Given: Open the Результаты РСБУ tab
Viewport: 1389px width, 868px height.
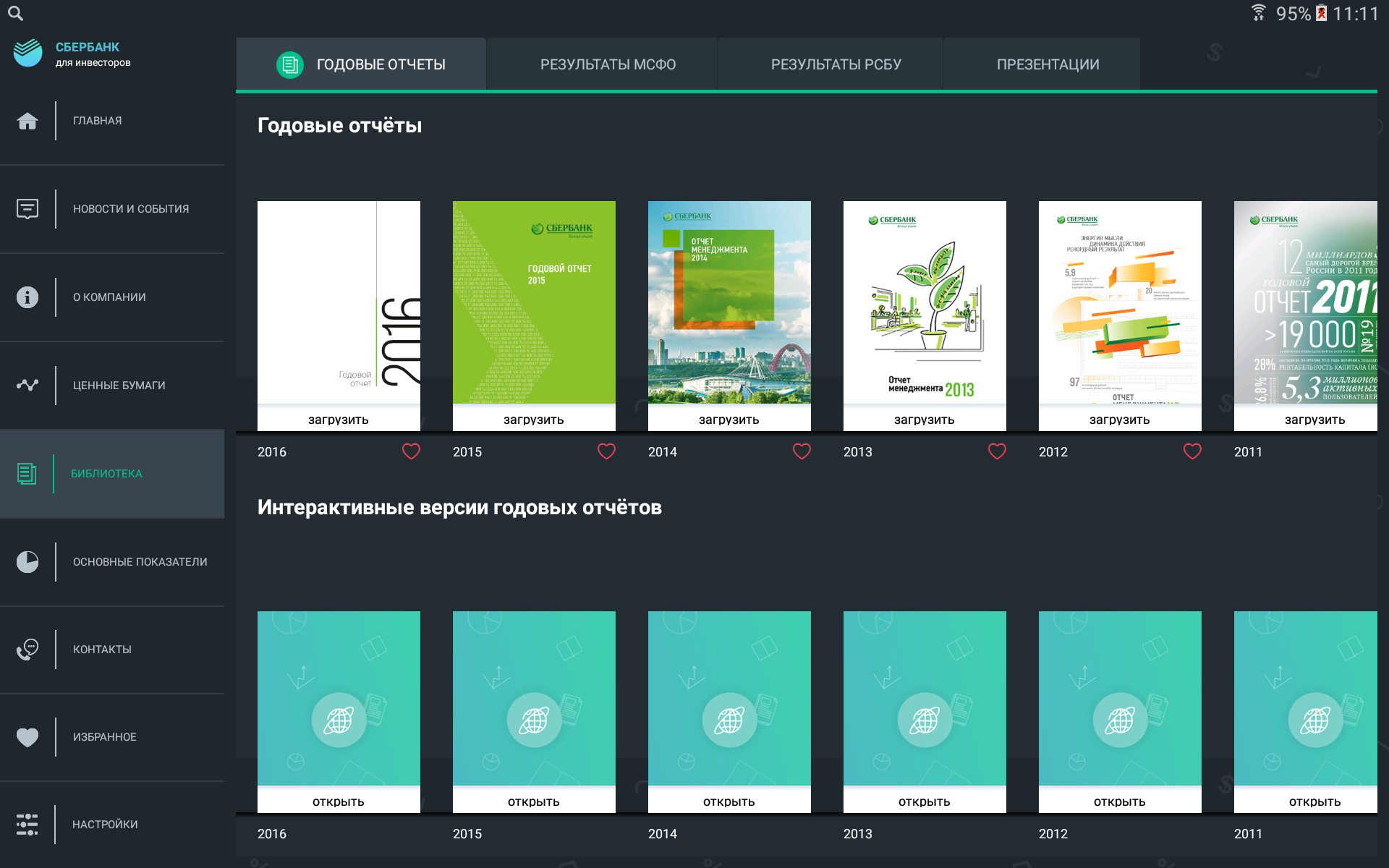Looking at the screenshot, I should (x=836, y=64).
